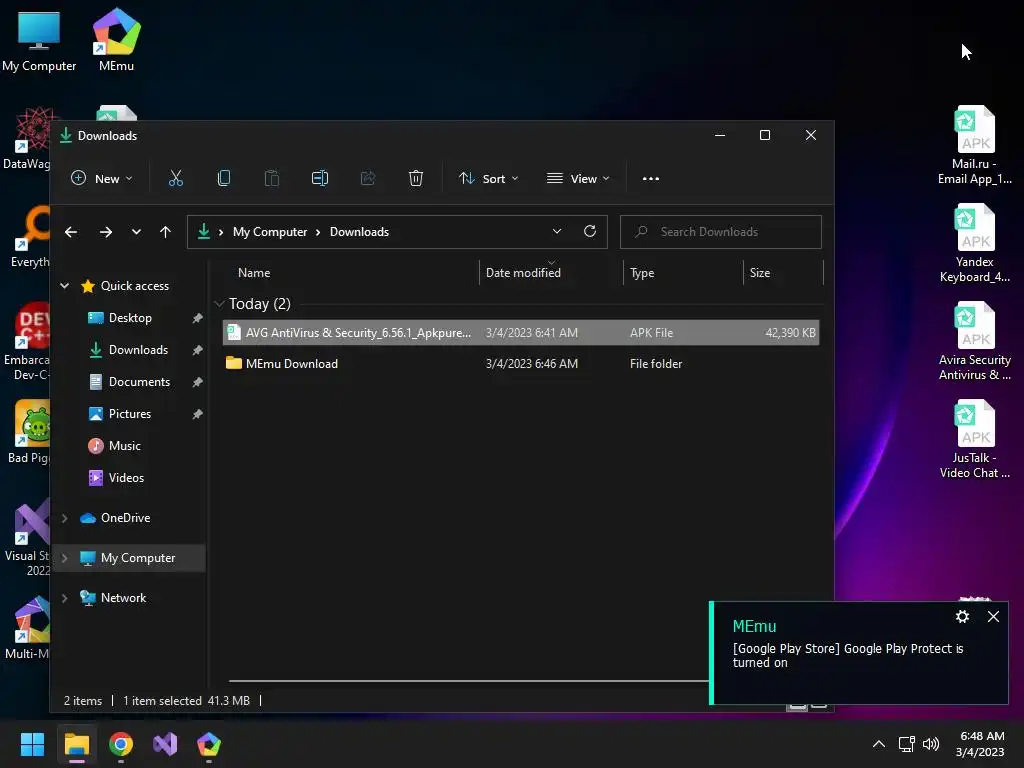The width and height of the screenshot is (1024, 768).
Task: Expand the Network tree node
Action: (65, 598)
